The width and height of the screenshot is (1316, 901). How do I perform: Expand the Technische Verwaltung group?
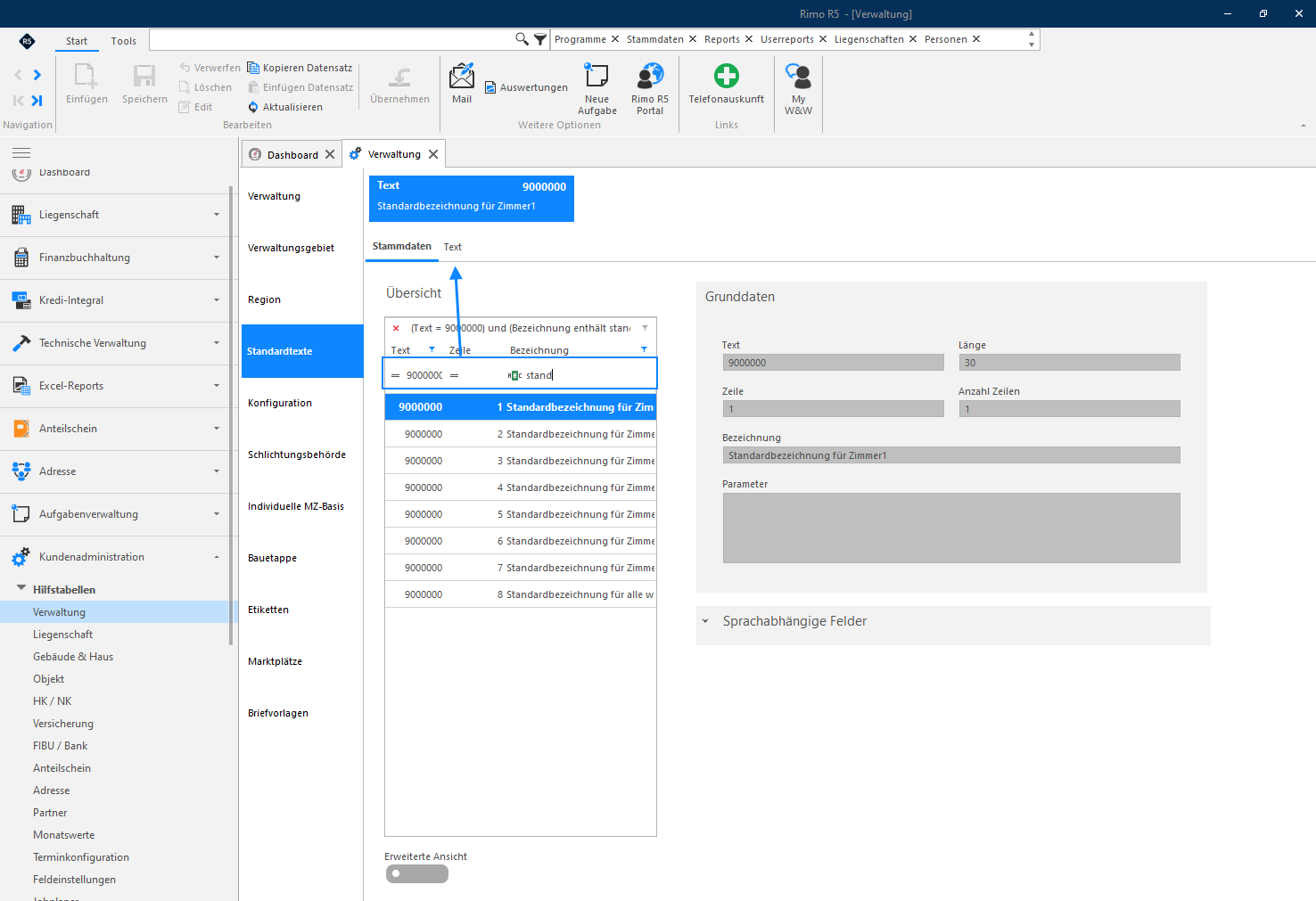217,343
